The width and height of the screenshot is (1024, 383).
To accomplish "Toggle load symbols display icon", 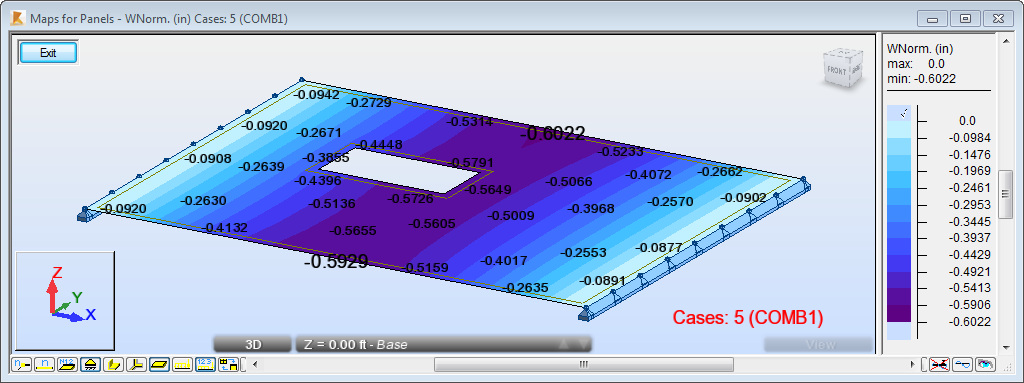I will pos(181,364).
